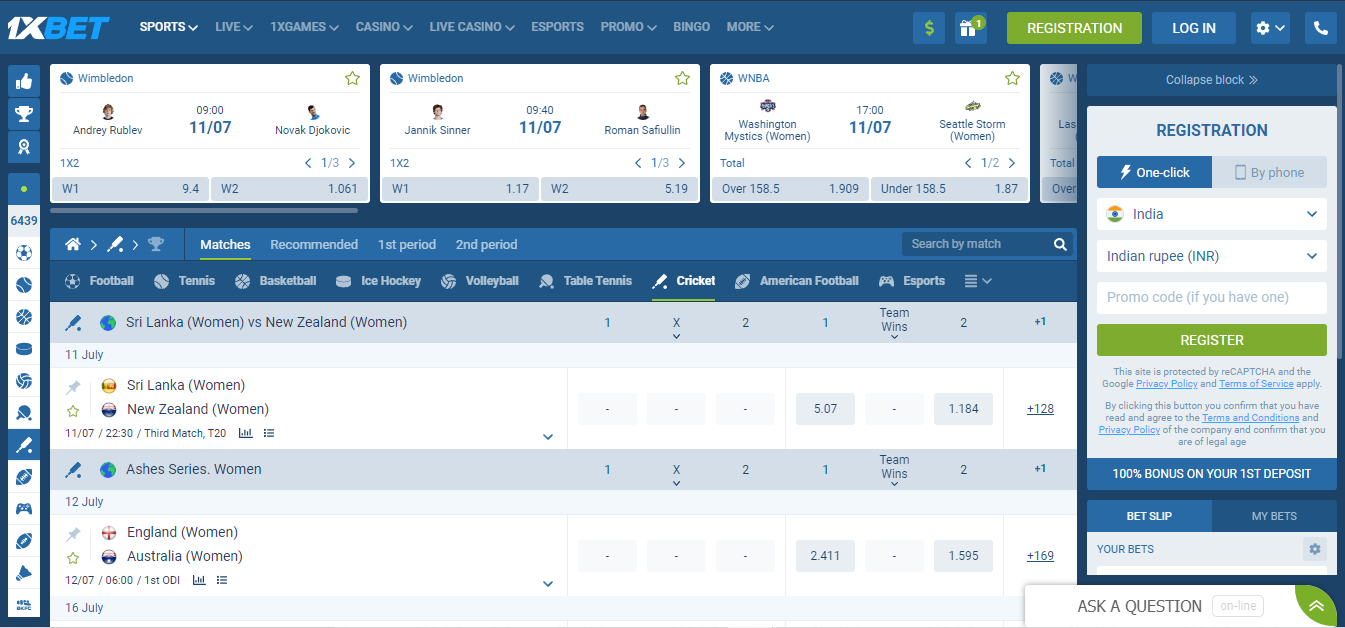Image resolution: width=1345 pixels, height=628 pixels.
Task: Open +128 more markets link
Action: [1040, 408]
